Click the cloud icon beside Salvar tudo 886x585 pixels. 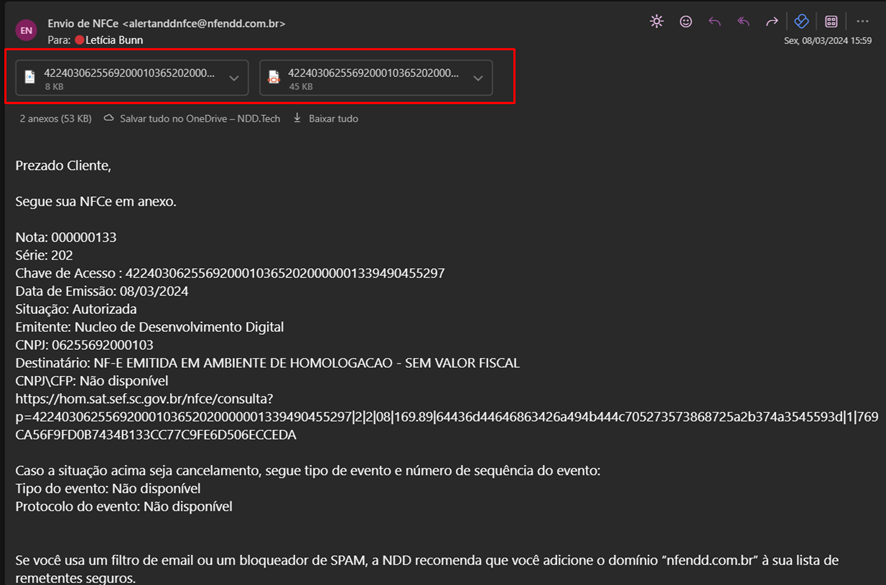pyautogui.click(x=109, y=118)
